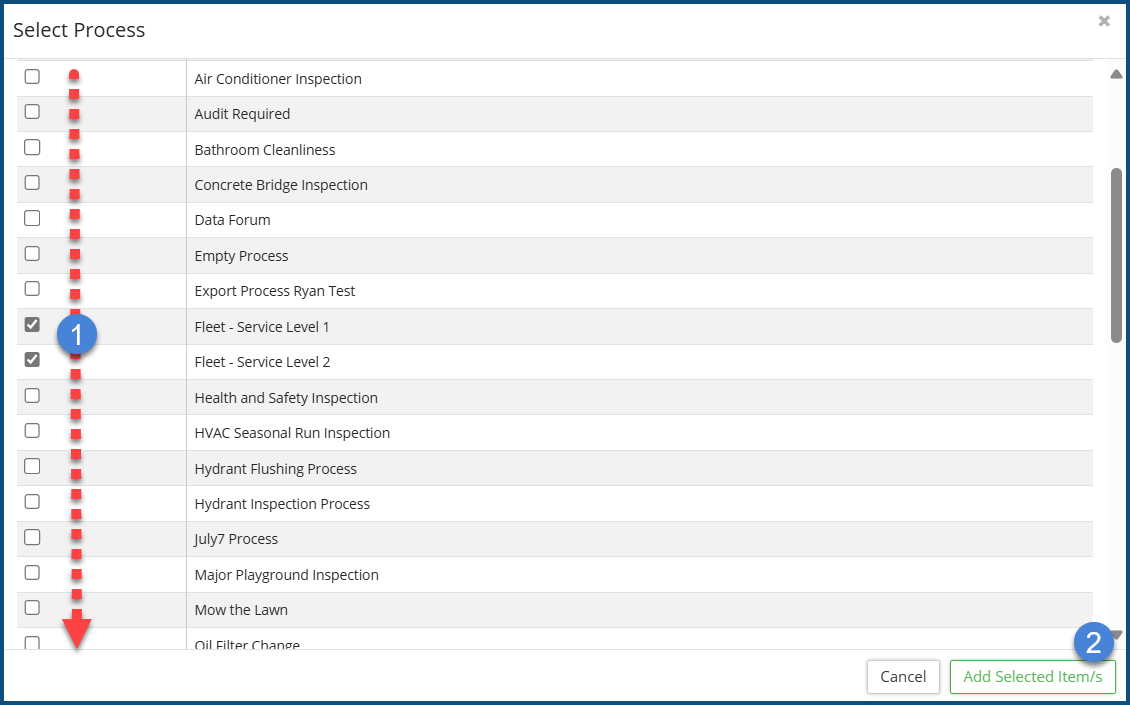
Task: Uncheck Fleet - Service Level 1
Action: 32,325
